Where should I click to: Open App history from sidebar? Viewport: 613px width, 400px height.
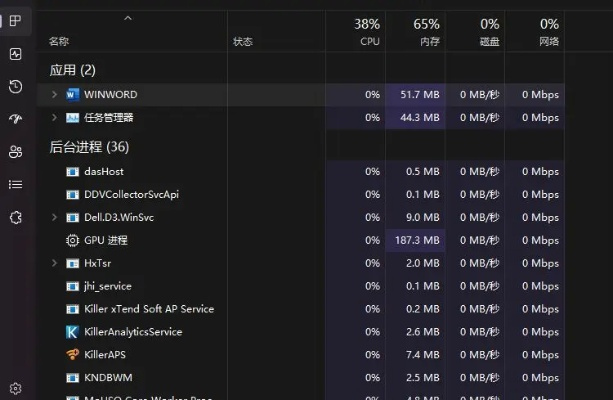click(15, 87)
